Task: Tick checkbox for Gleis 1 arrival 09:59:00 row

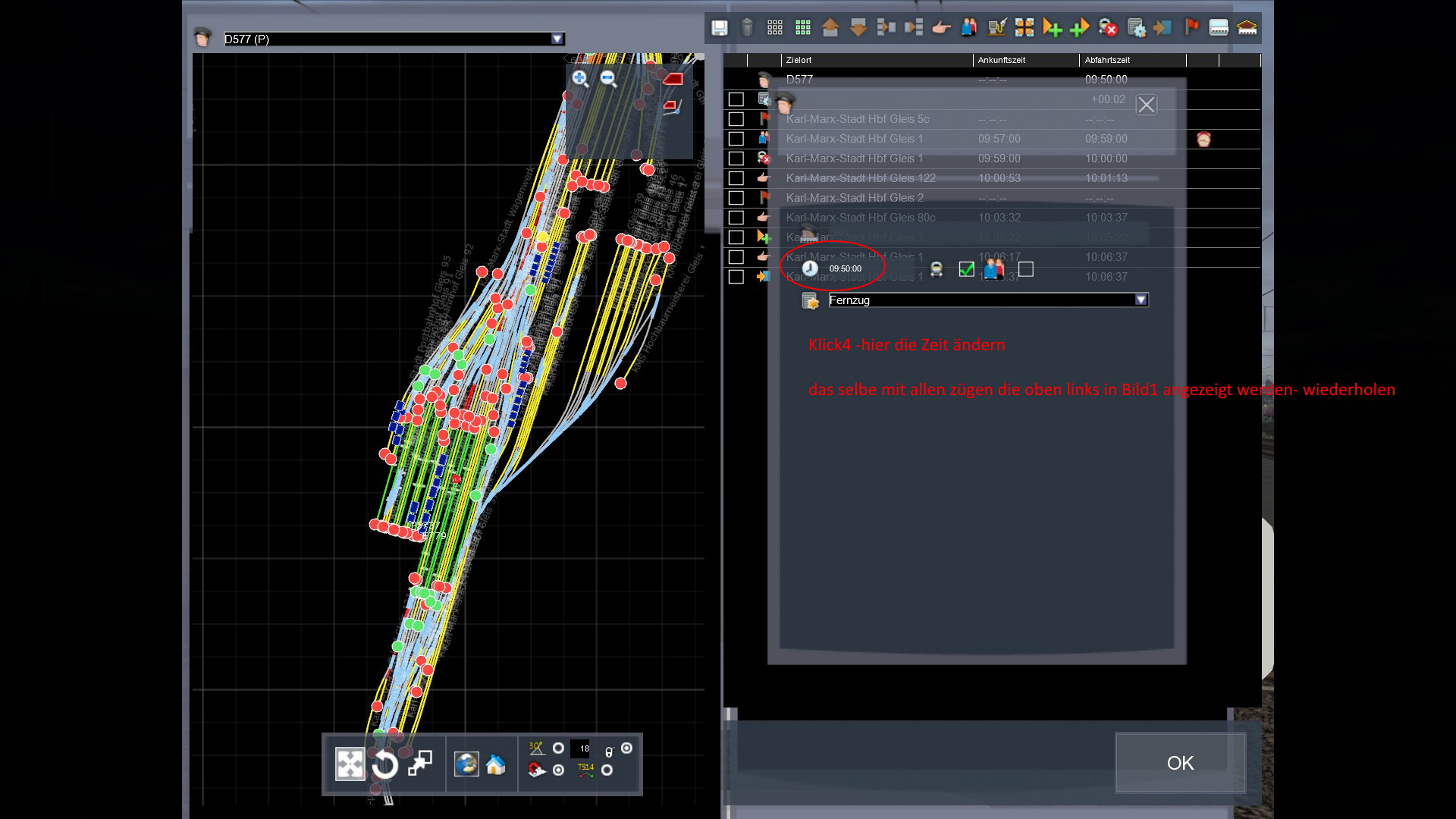Action: (736, 158)
